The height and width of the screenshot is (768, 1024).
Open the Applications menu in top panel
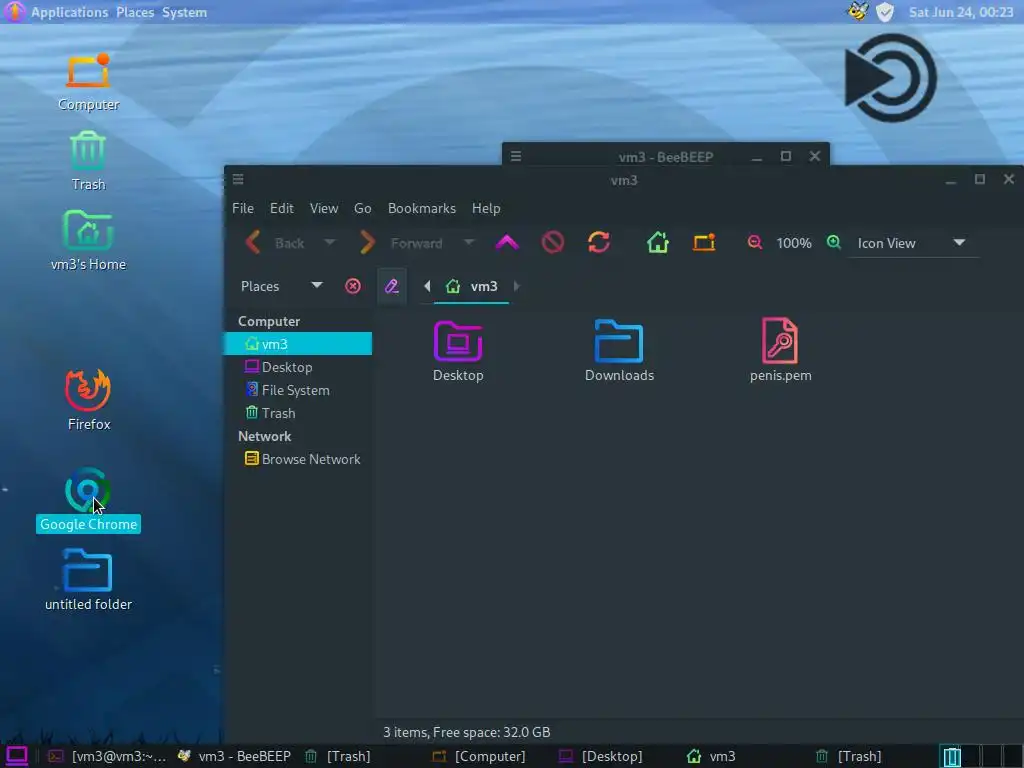(x=69, y=12)
